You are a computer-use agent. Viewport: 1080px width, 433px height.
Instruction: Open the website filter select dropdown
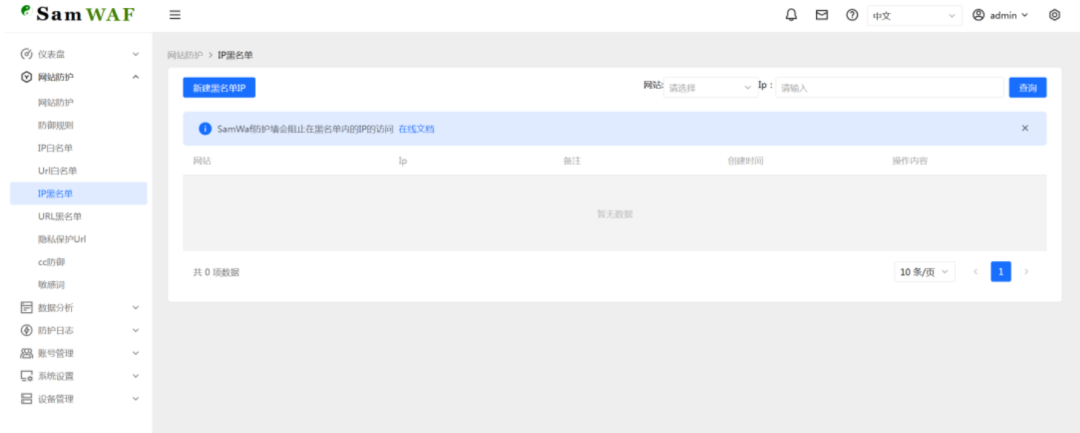point(709,88)
